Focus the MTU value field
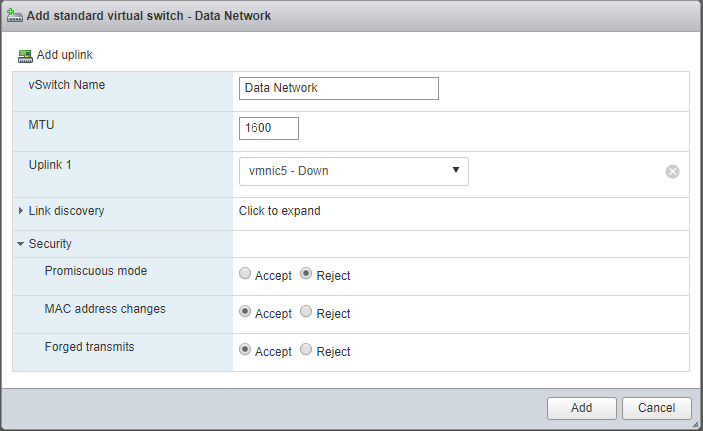 pos(269,128)
